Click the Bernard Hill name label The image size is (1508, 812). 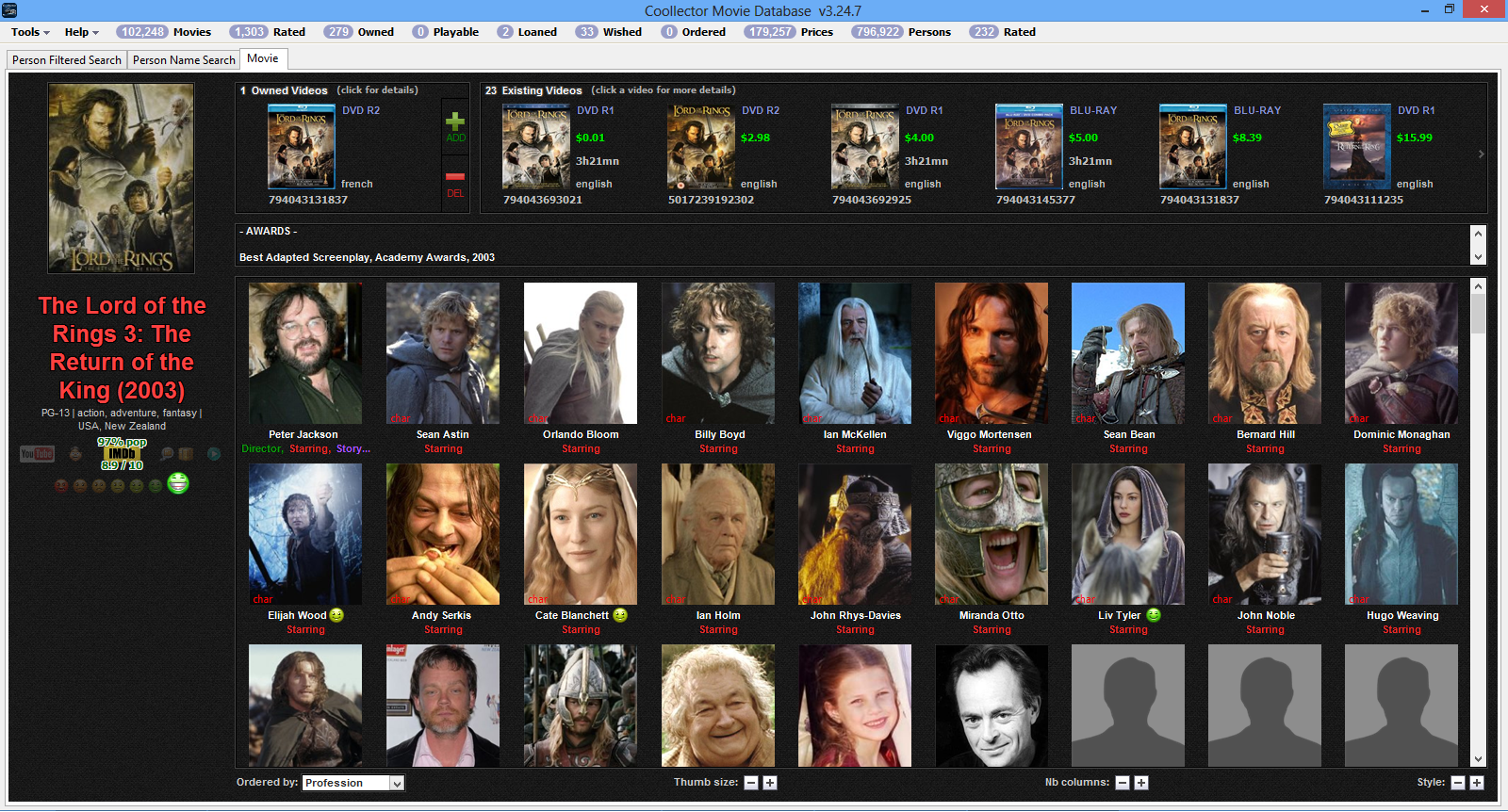[1266, 434]
